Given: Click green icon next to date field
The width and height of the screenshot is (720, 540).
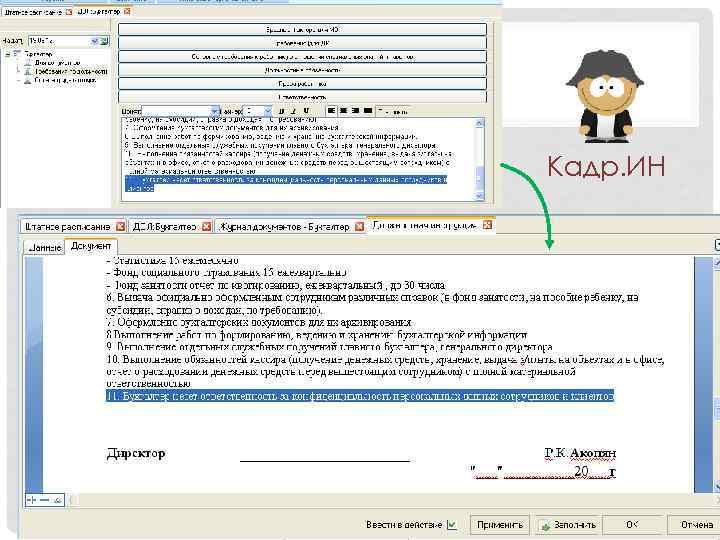Looking at the screenshot, I should (105, 41).
